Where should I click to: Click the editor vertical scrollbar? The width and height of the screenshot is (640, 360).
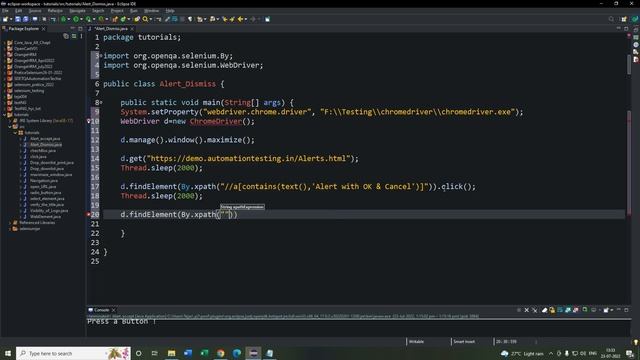629,64
